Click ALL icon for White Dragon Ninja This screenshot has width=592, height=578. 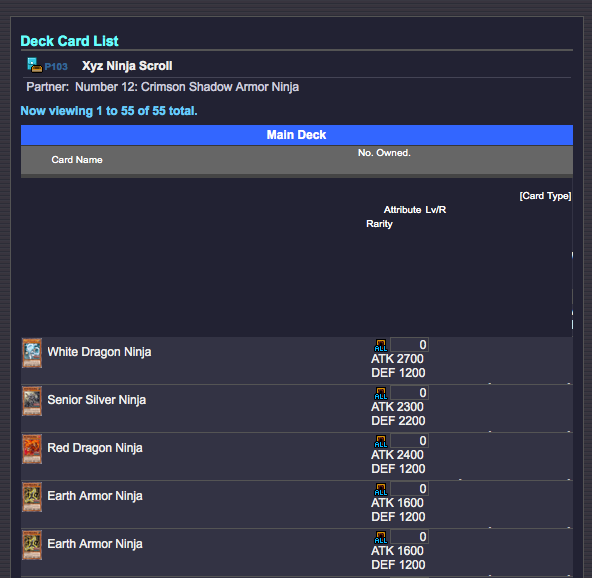[381, 345]
